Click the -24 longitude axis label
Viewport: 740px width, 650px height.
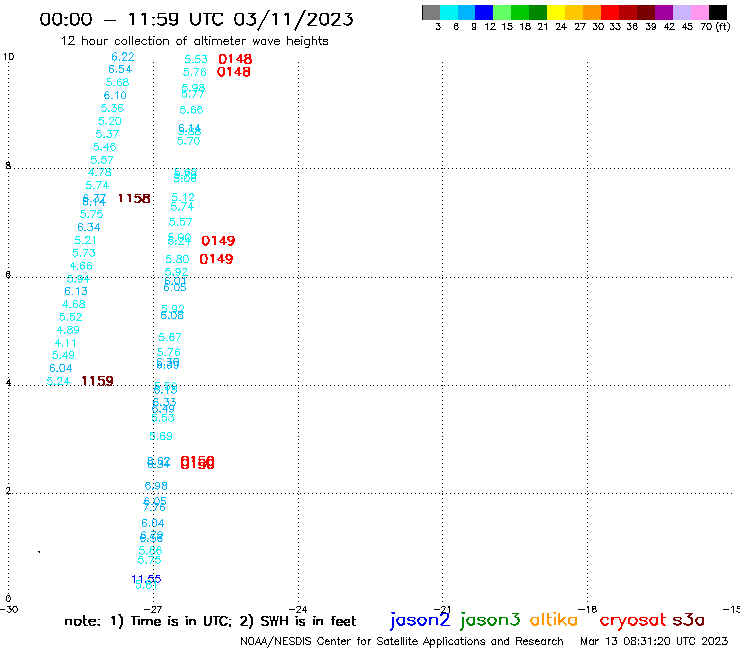[x=298, y=609]
